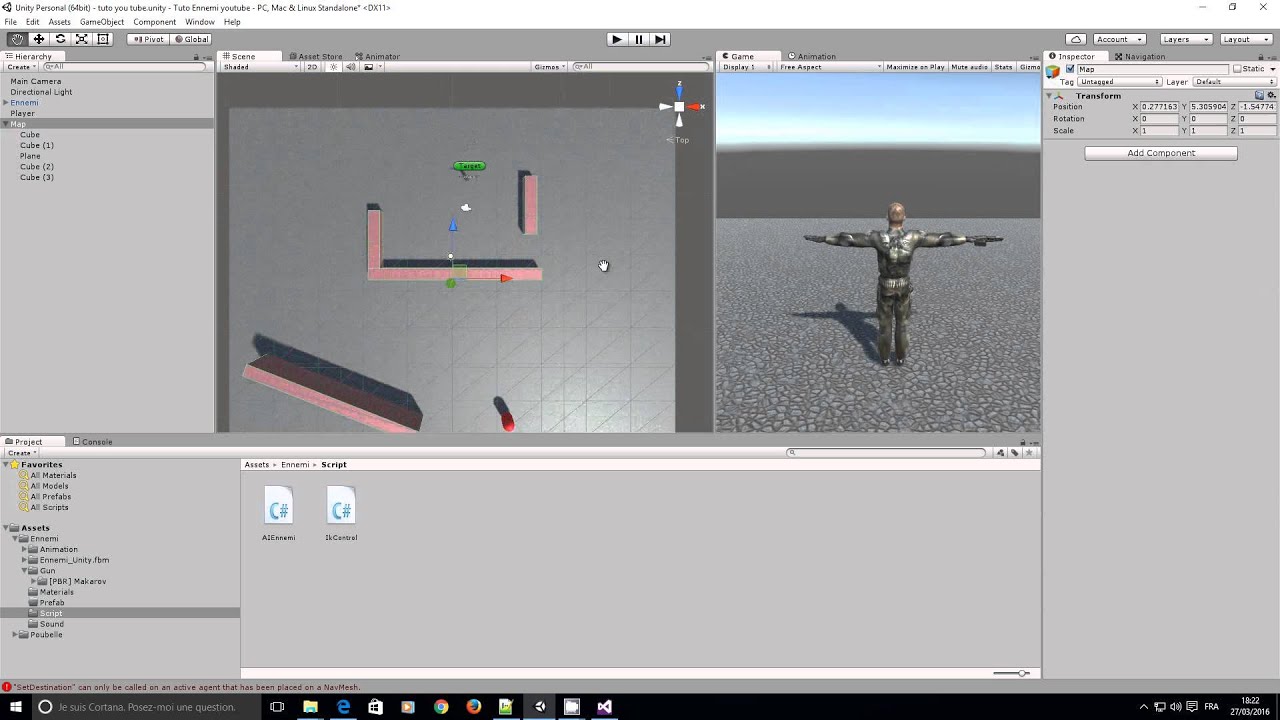Click Project search field

pyautogui.click(x=887, y=453)
